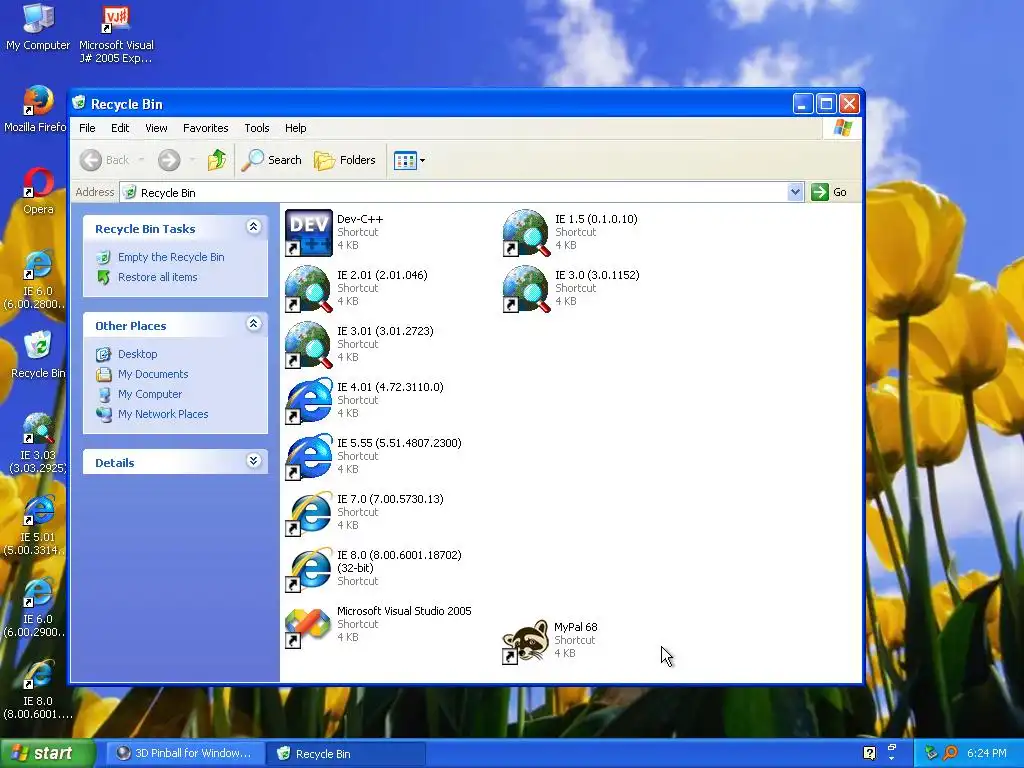Select the IE 5.55 shortcut icon
The height and width of the screenshot is (768, 1024).
click(309, 456)
